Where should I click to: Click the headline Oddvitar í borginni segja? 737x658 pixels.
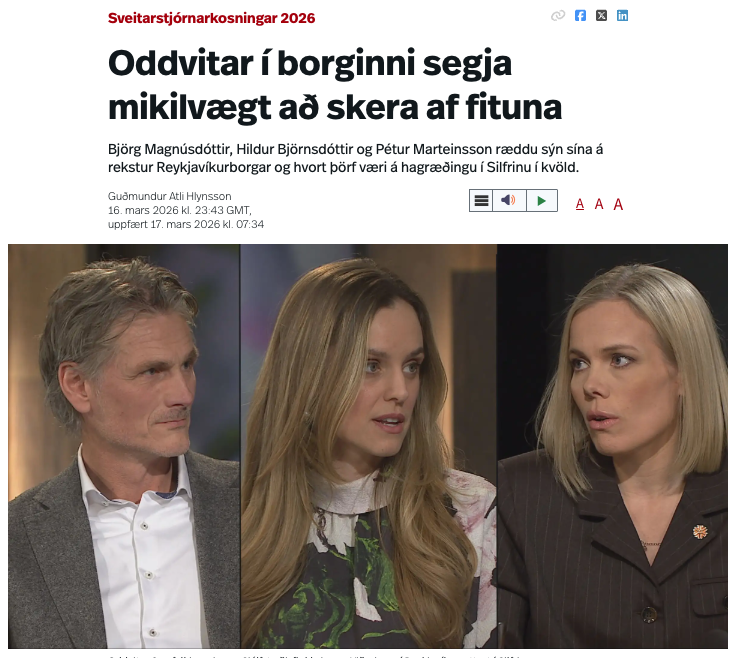click(x=310, y=63)
